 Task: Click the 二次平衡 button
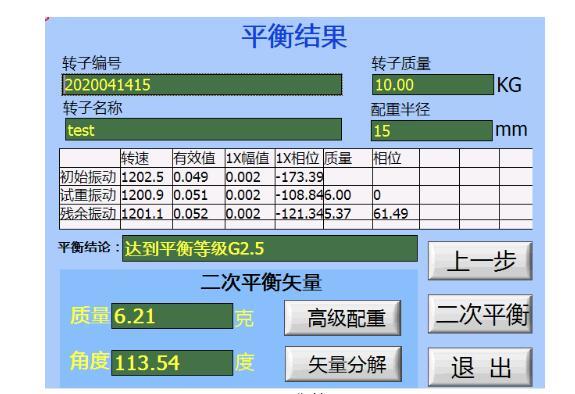tap(480, 314)
